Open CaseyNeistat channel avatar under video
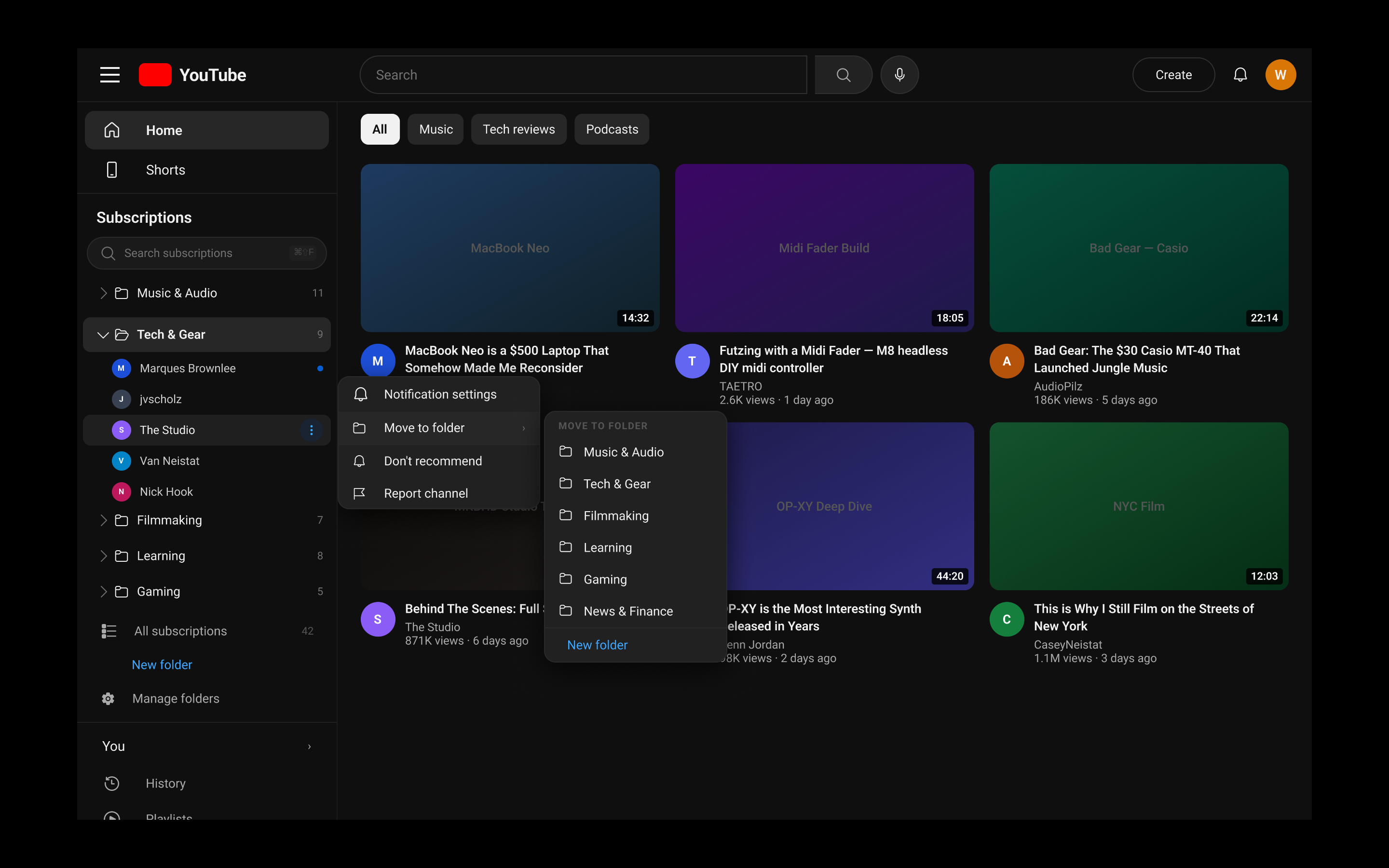The image size is (1389, 868). coord(1007,620)
